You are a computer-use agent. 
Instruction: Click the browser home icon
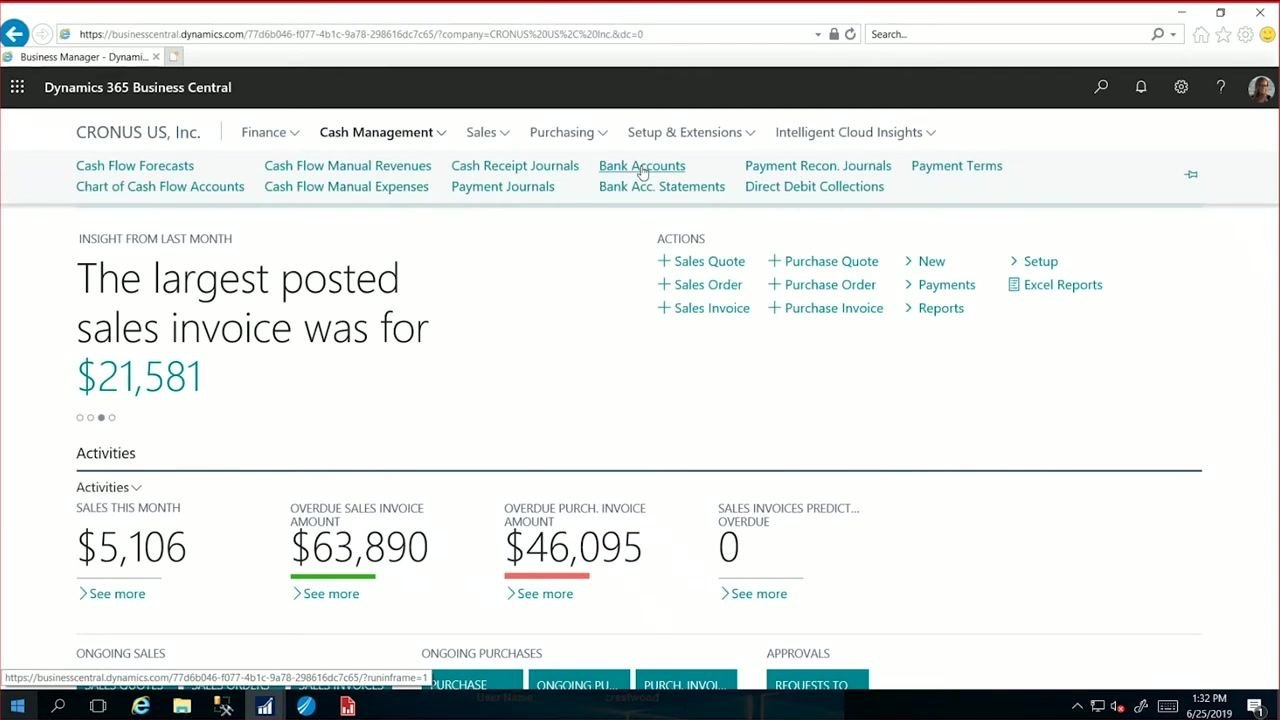[1201, 34]
